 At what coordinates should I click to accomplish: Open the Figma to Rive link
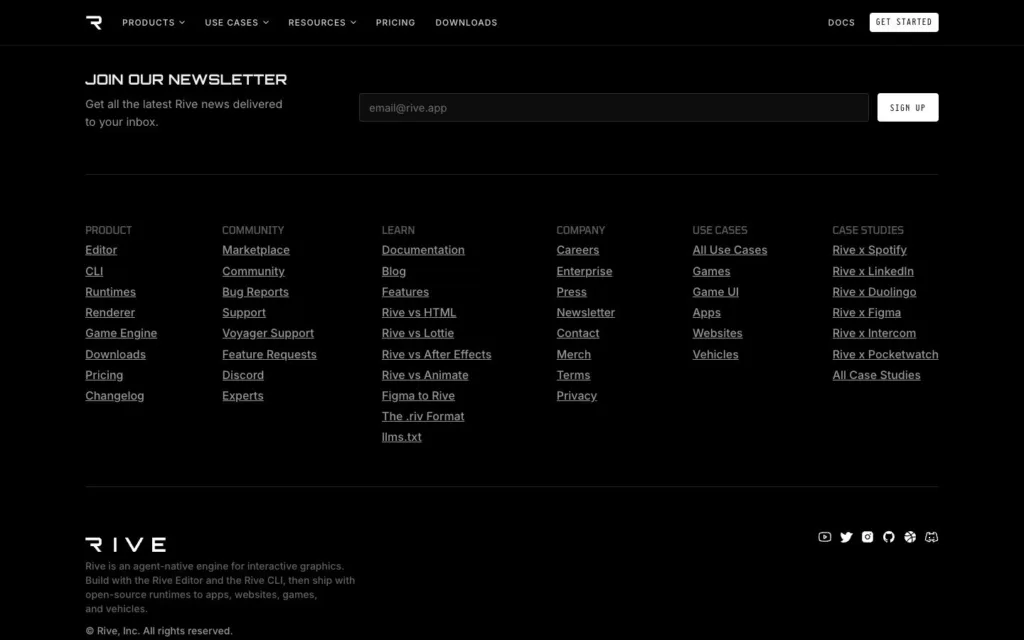(x=419, y=396)
